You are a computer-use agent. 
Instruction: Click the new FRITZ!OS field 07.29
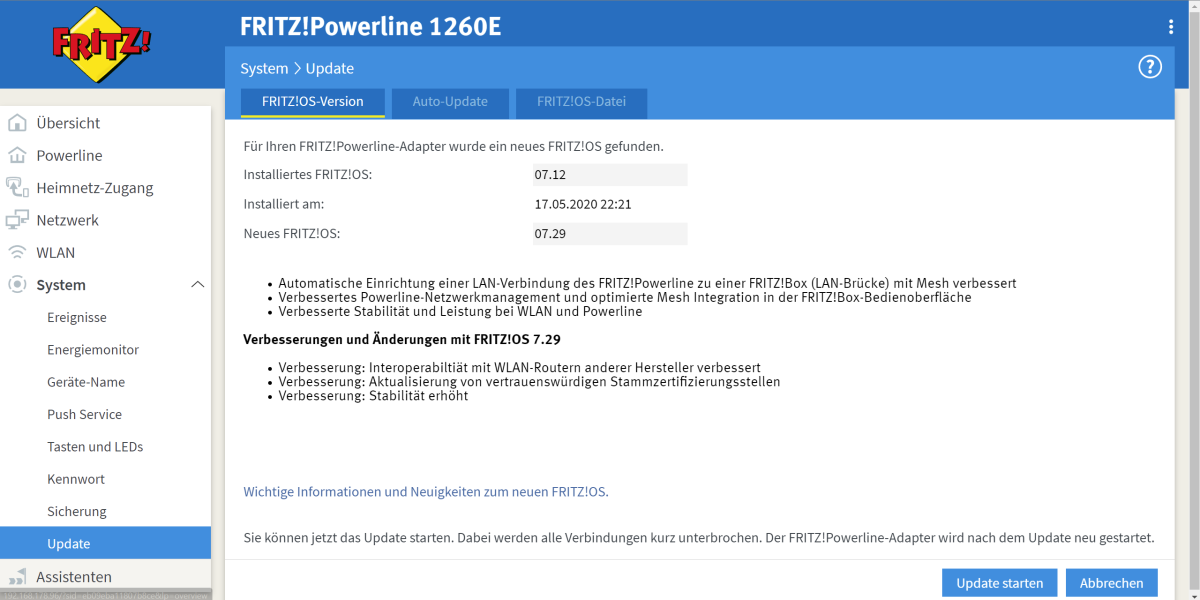[610, 234]
